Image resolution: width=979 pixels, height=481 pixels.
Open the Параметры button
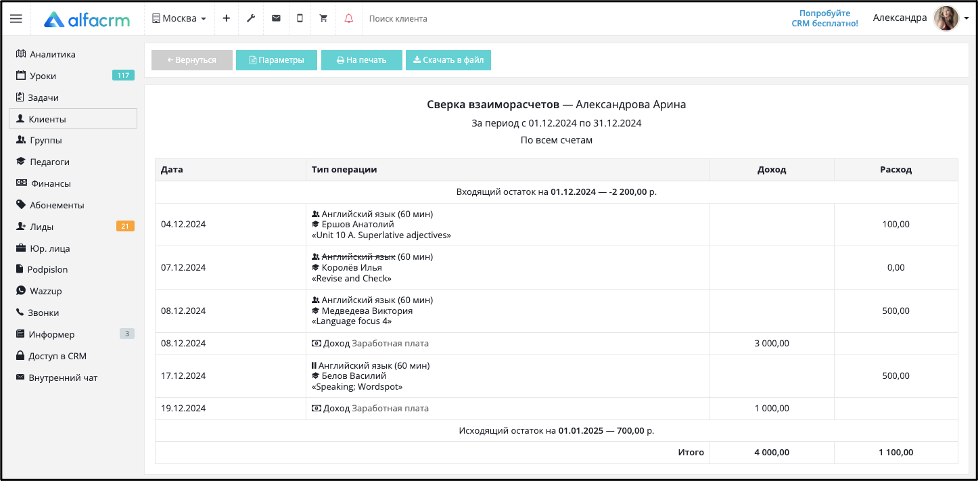[x=277, y=60]
